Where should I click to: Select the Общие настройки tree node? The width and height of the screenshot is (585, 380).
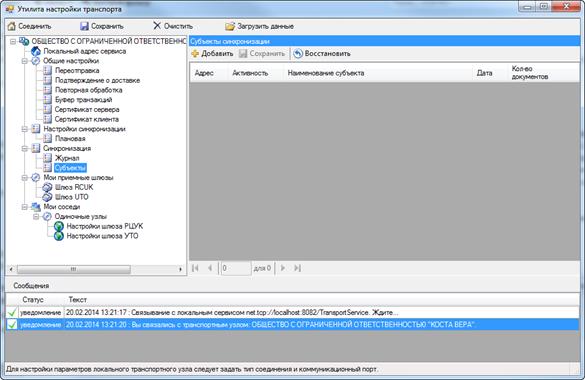[x=71, y=61]
